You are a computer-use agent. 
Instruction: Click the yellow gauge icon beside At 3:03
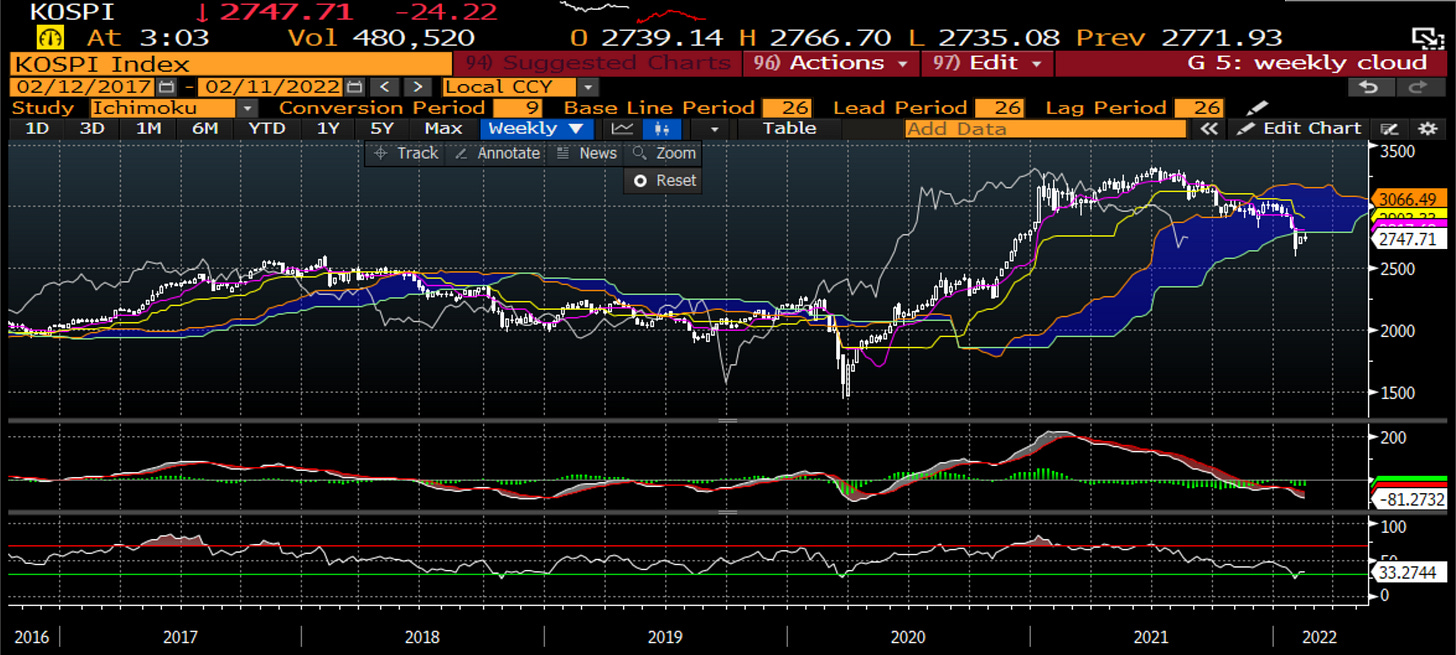(51, 38)
